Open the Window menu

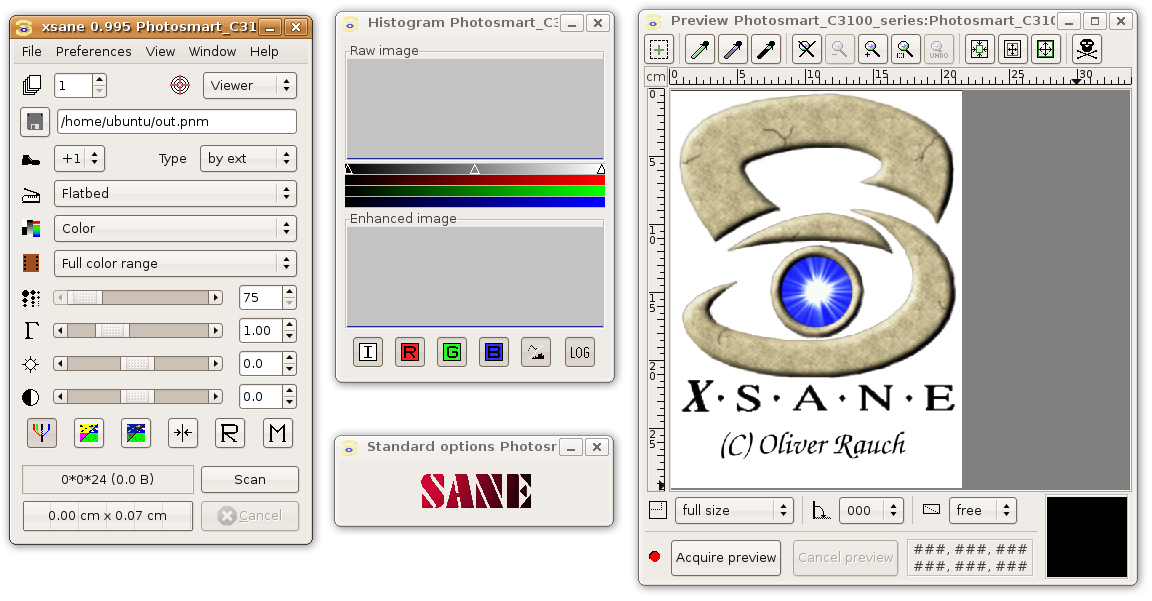click(x=212, y=51)
